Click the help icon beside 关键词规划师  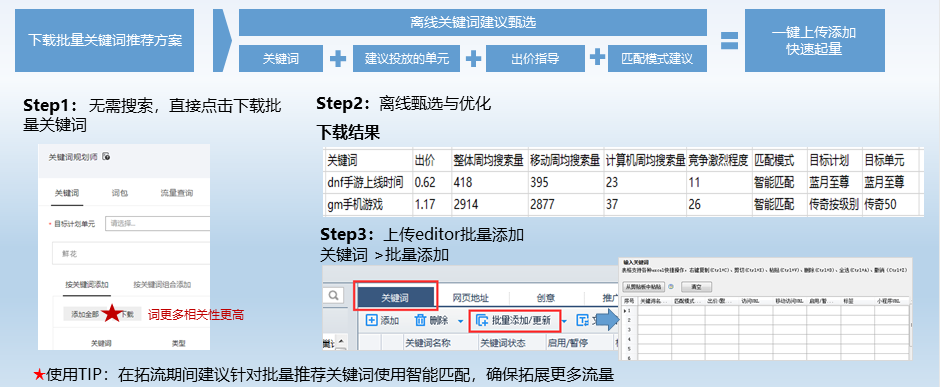[x=106, y=156]
